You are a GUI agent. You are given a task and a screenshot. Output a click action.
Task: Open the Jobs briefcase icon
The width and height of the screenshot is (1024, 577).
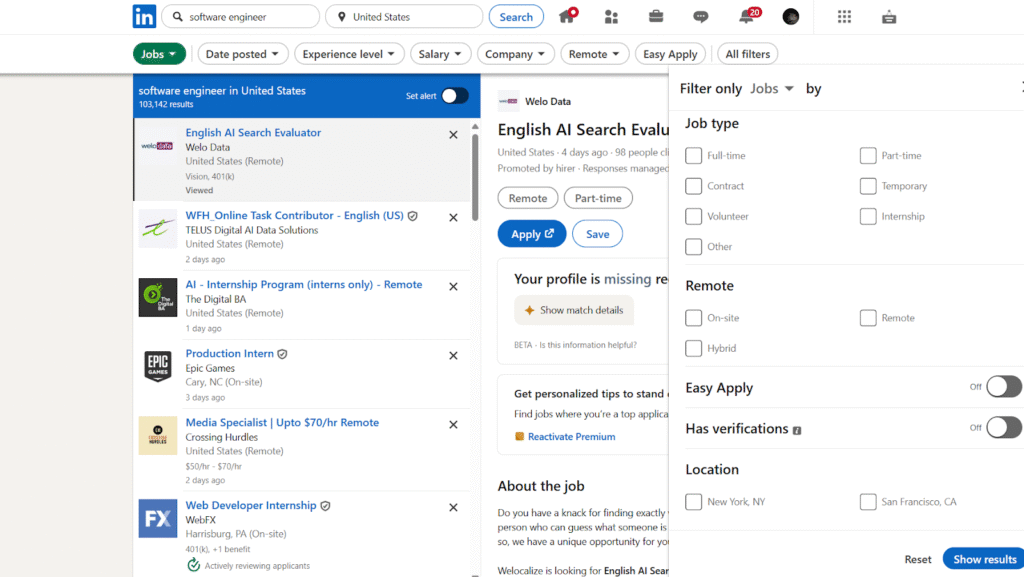coord(656,16)
